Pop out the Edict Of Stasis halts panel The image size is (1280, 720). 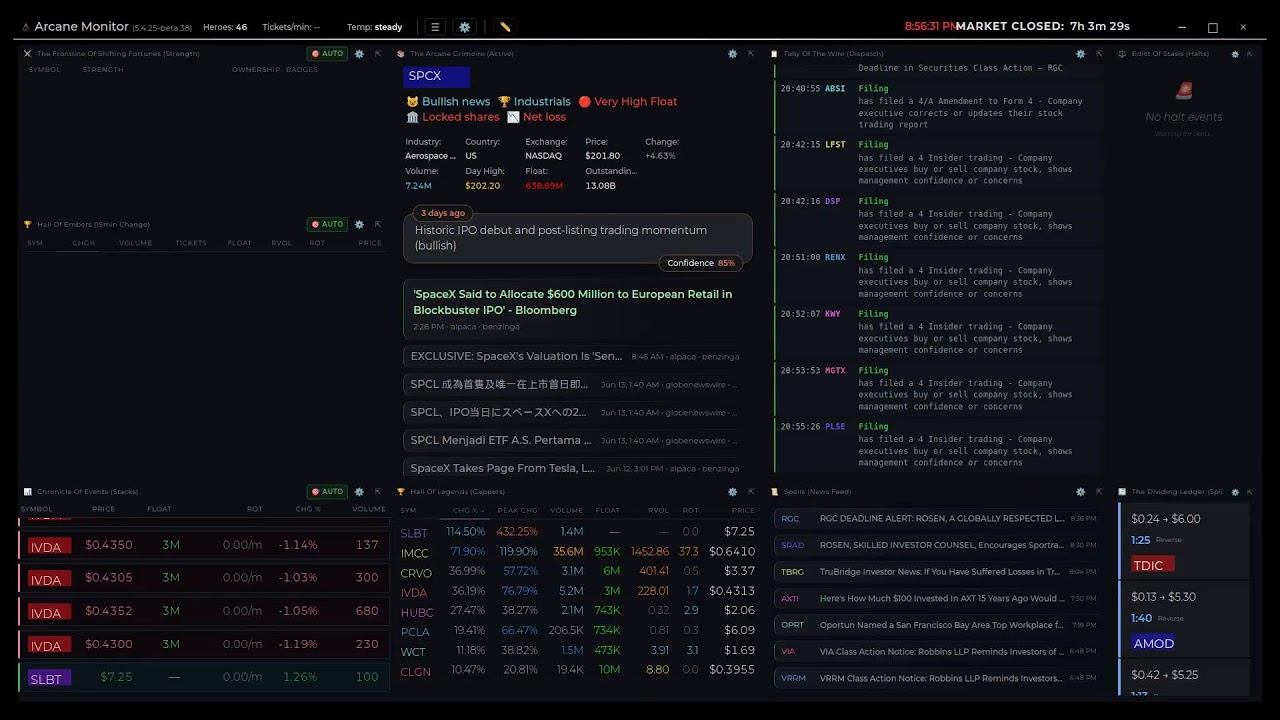[x=1251, y=54]
